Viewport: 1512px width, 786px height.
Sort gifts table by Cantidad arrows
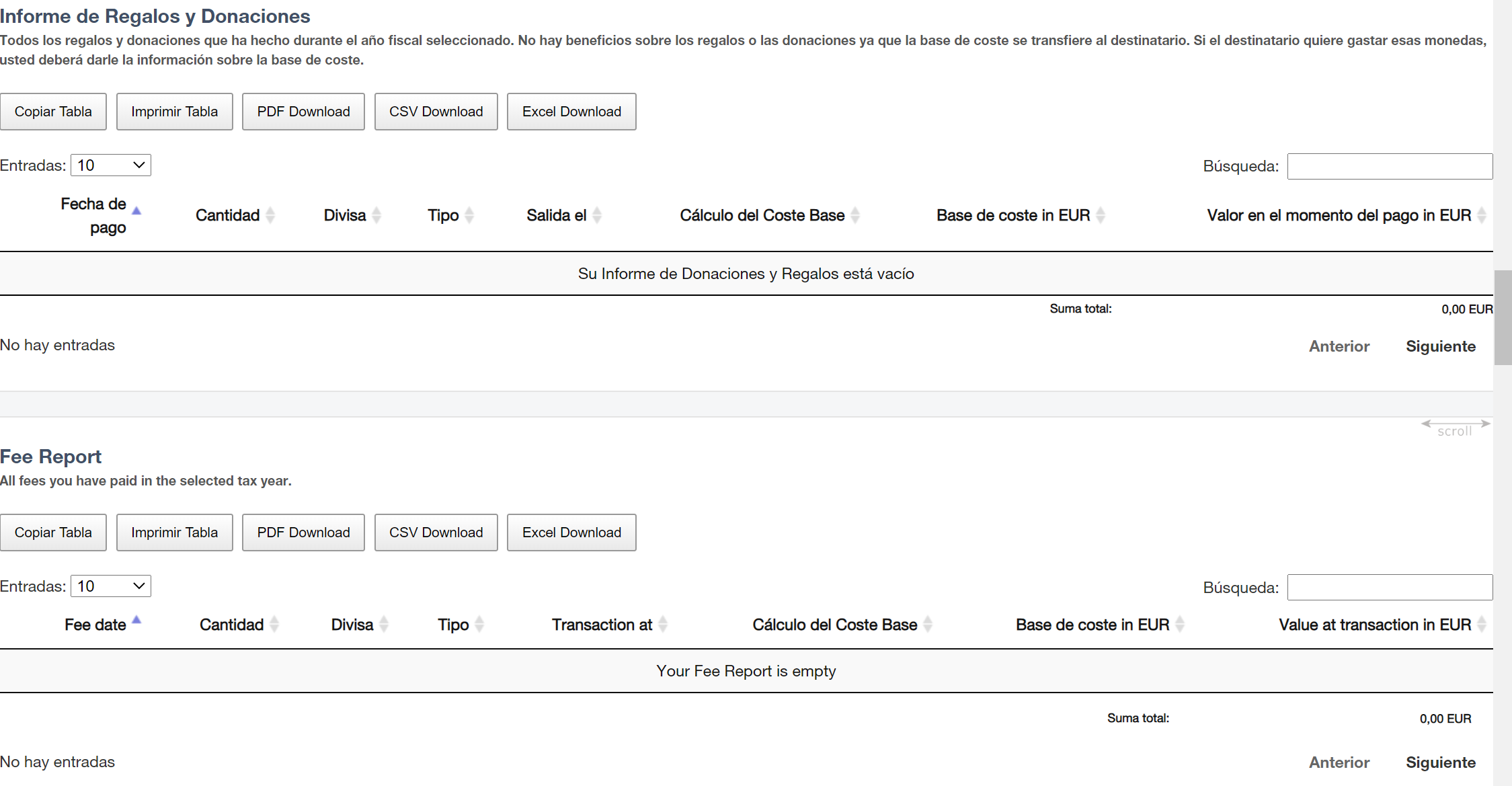click(x=270, y=215)
